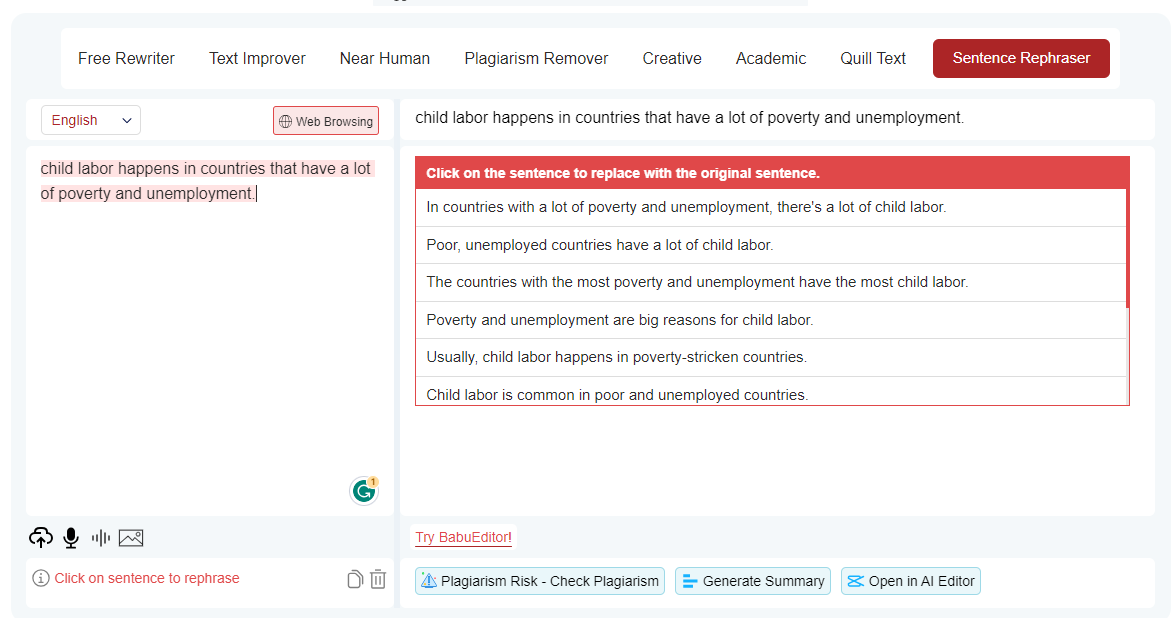Click the upload file cloud icon
This screenshot has height=618, width=1176.
click(40, 537)
